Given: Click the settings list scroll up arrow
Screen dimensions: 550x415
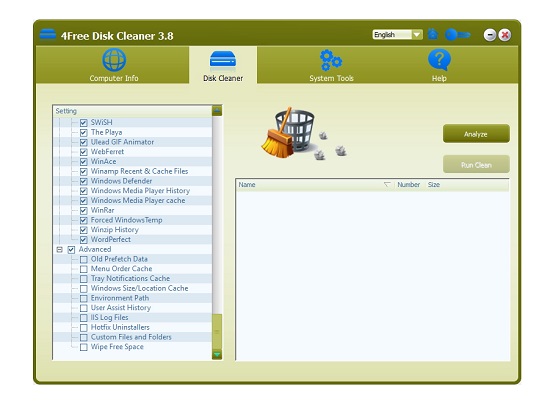Looking at the screenshot, I should (x=217, y=111).
